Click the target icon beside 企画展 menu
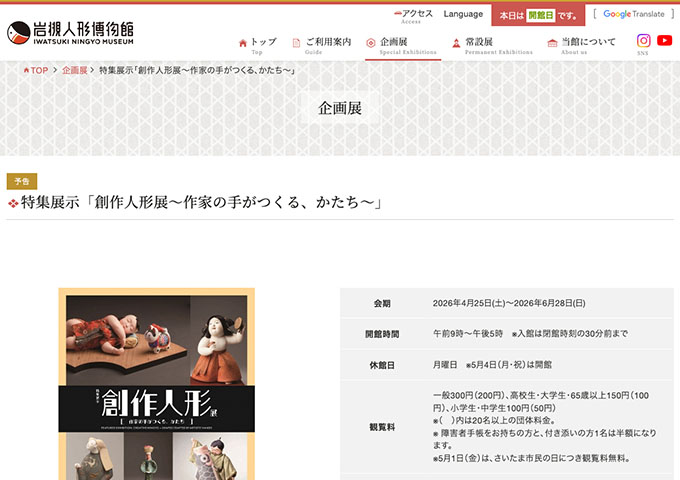 tap(371, 42)
